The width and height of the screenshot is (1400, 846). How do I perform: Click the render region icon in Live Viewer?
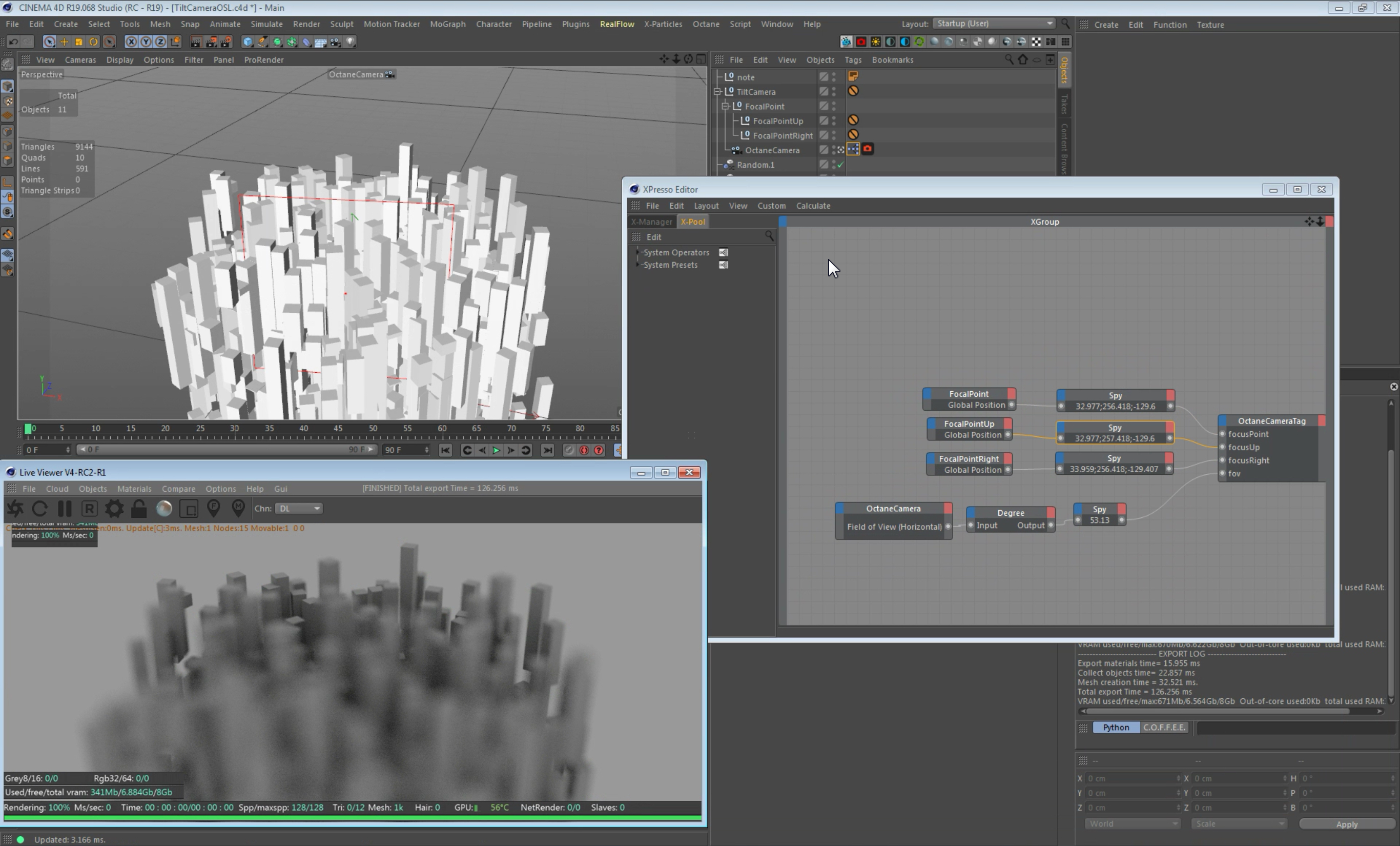[x=189, y=509]
